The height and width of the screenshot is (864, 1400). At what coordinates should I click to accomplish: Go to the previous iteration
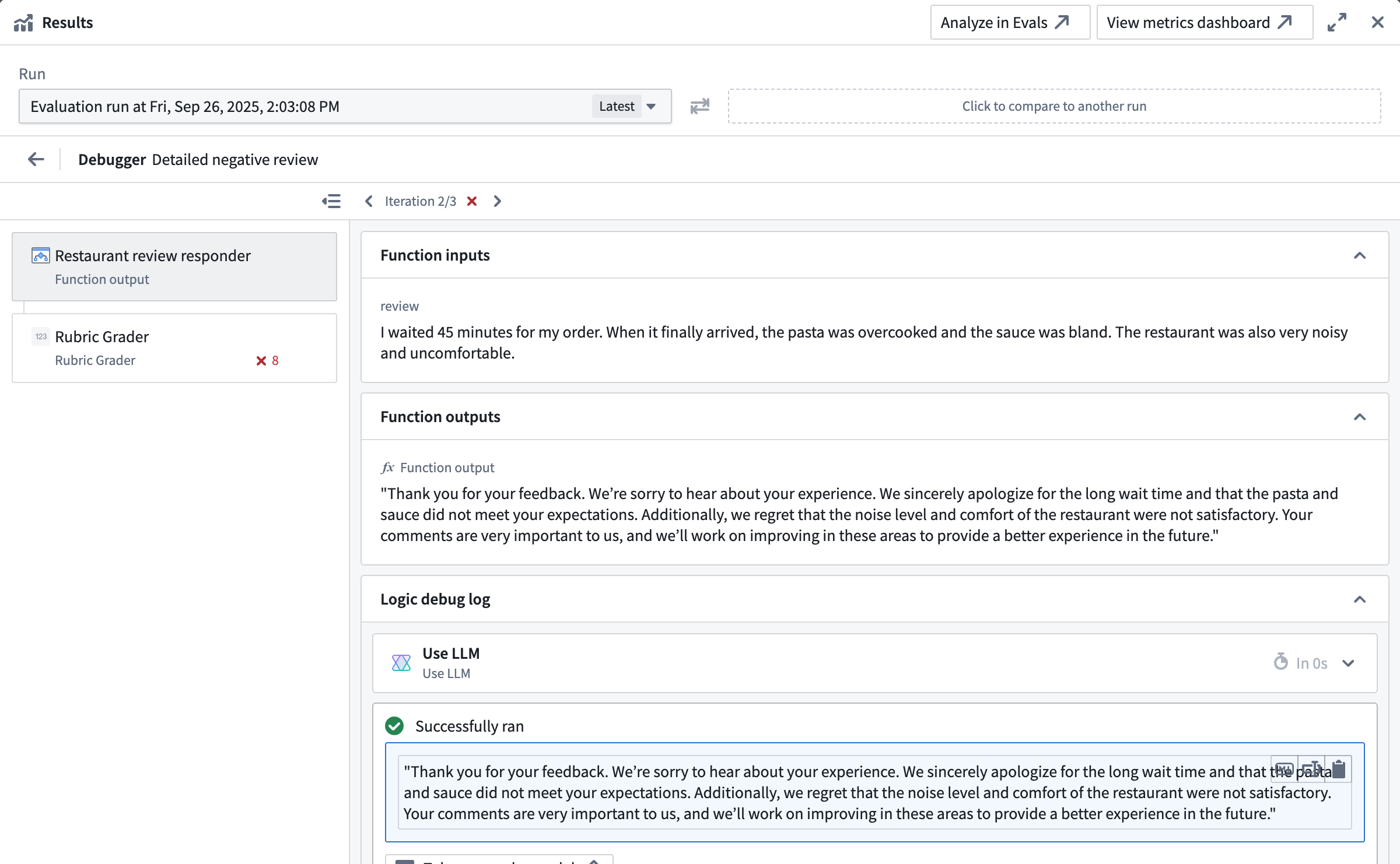[368, 201]
